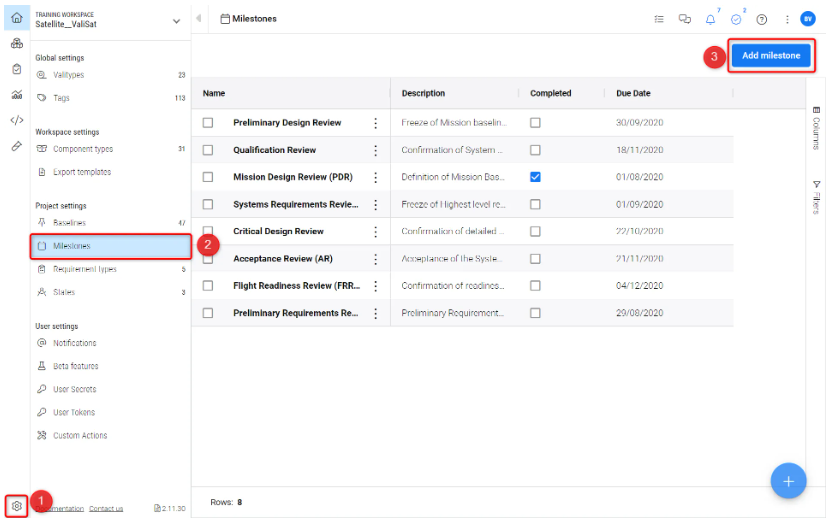Uncheck Completed for Mission Design Review (PDR)

[x=535, y=177]
